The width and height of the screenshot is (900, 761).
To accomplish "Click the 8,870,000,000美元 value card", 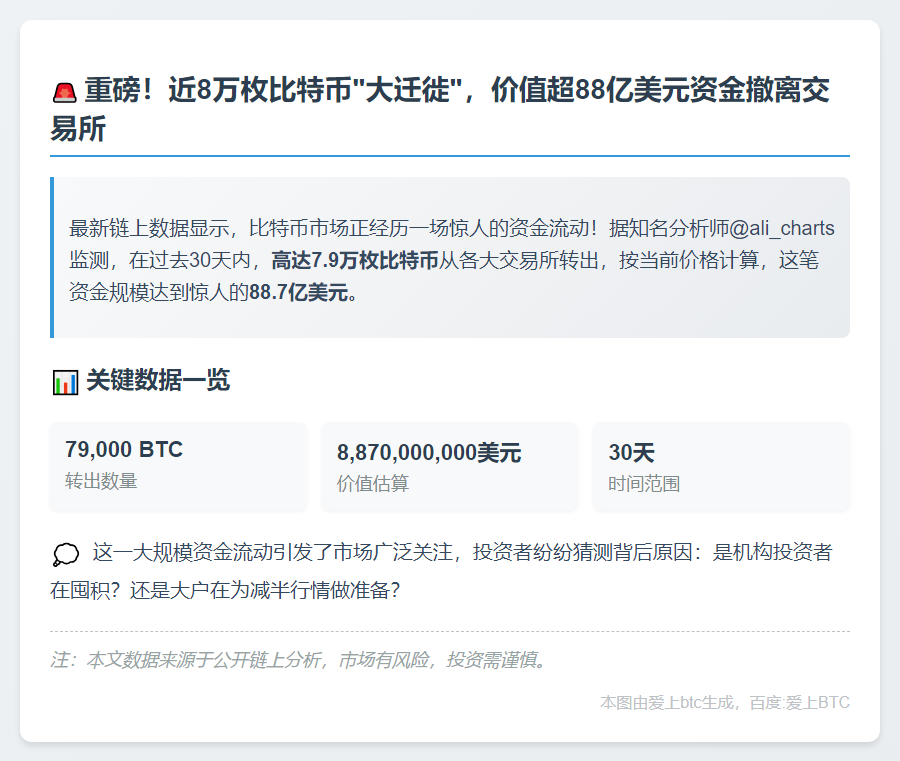I will tap(449, 467).
